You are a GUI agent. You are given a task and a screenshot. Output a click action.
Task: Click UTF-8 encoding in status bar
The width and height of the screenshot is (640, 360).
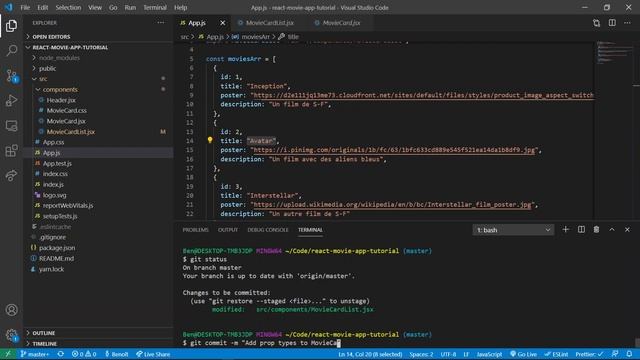pos(448,354)
